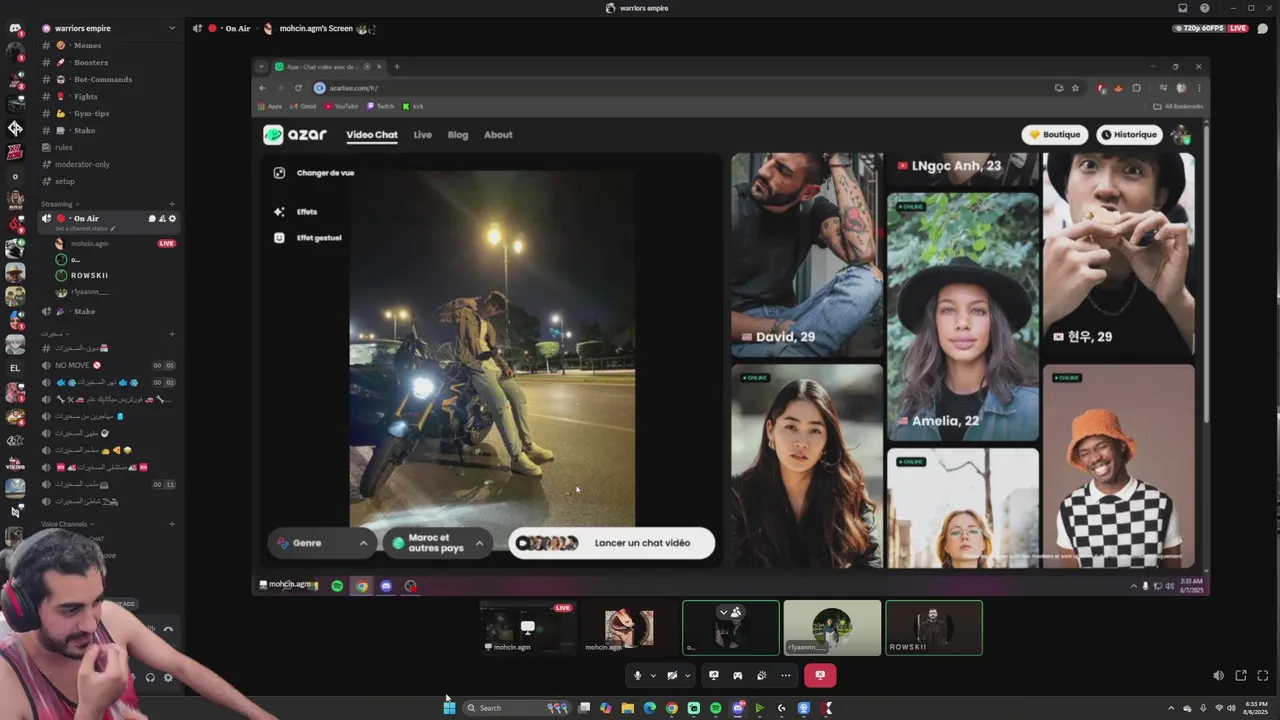1280x720 pixels.
Task: Add channel to Voice Channels category
Action: pyautogui.click(x=172, y=524)
